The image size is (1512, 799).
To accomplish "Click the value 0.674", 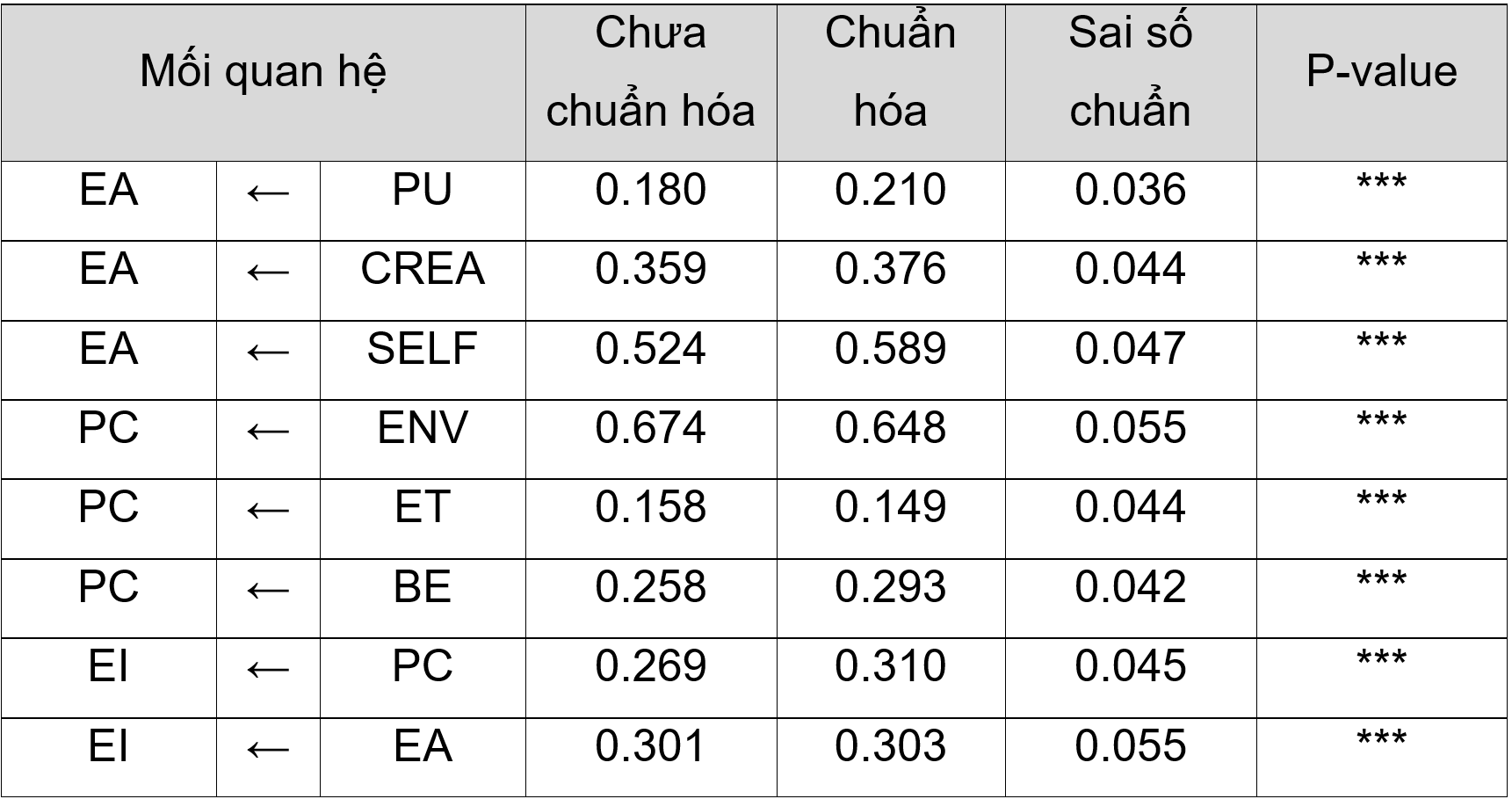I will pos(651,428).
